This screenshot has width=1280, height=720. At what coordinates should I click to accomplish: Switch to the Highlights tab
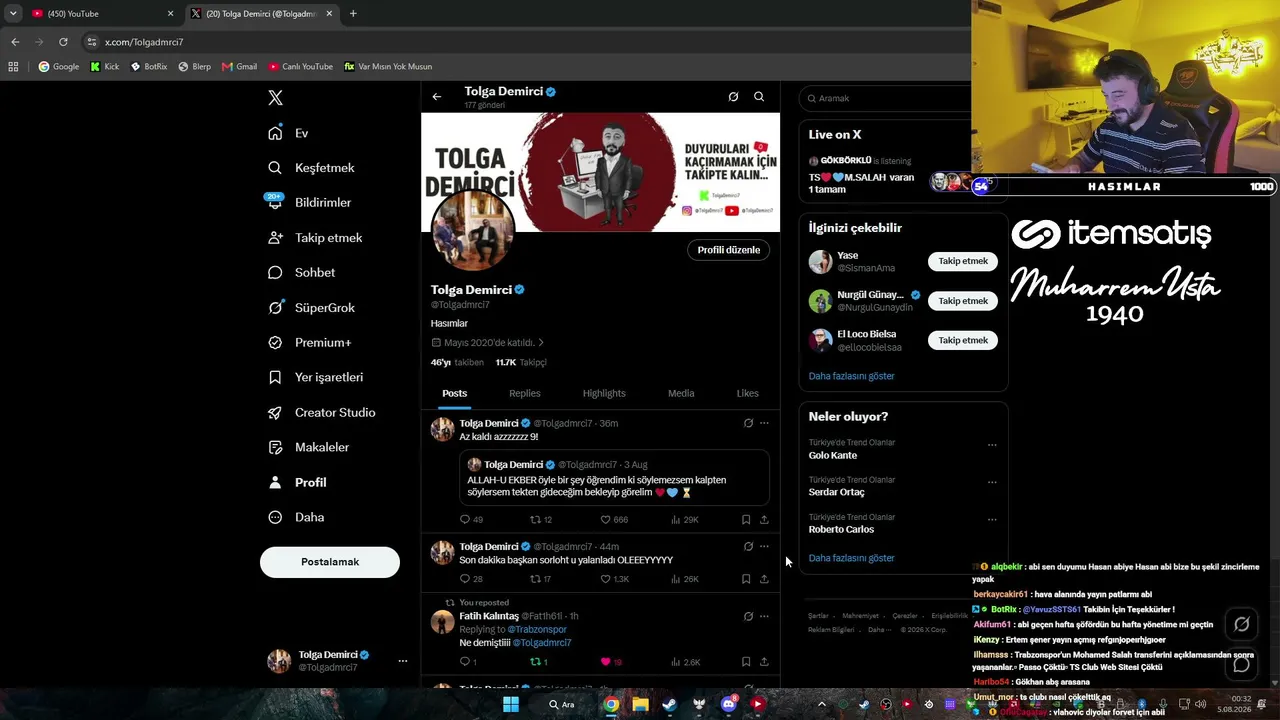point(604,393)
